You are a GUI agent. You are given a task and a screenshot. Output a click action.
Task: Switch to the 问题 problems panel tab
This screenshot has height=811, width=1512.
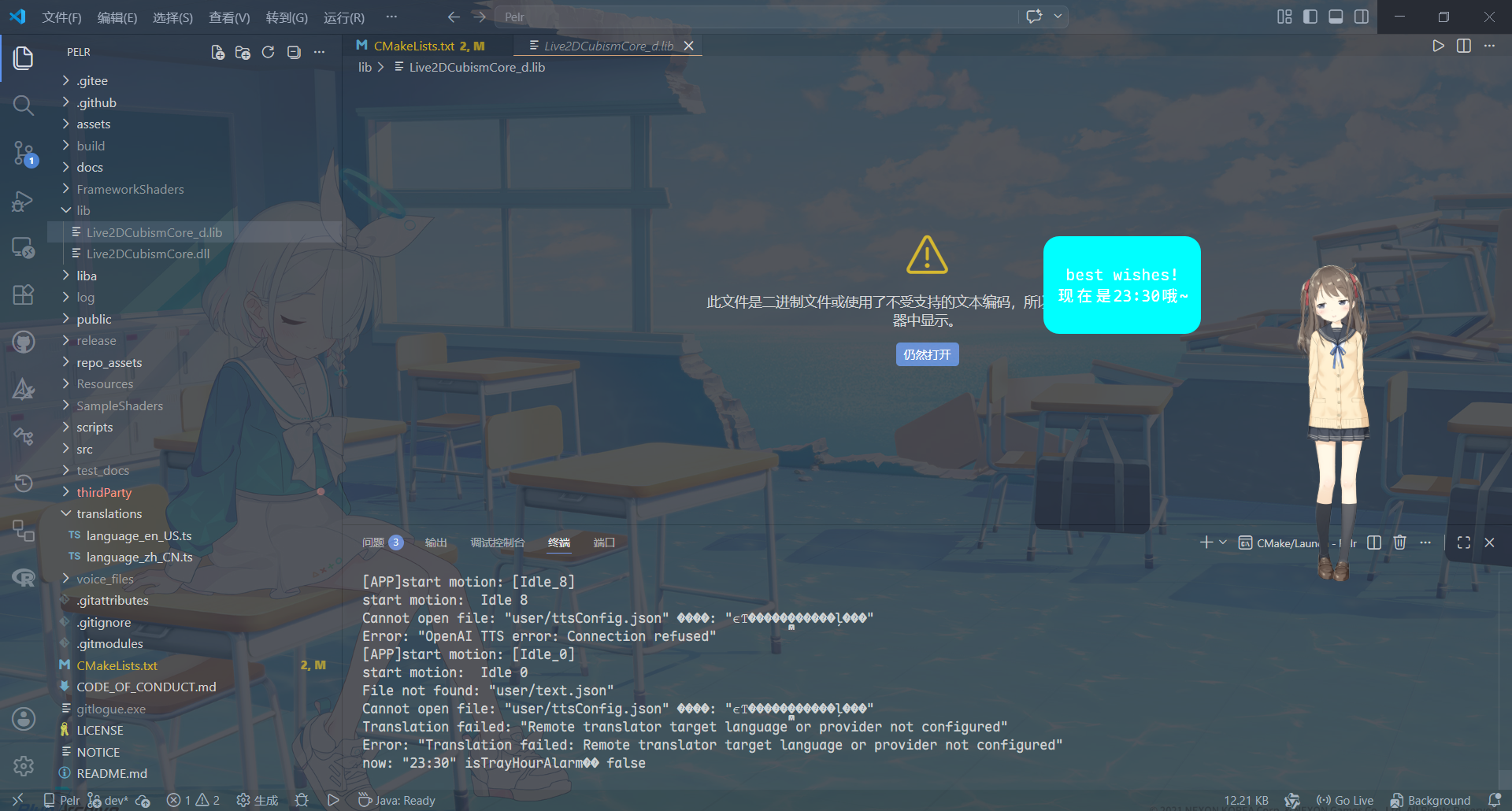point(383,543)
